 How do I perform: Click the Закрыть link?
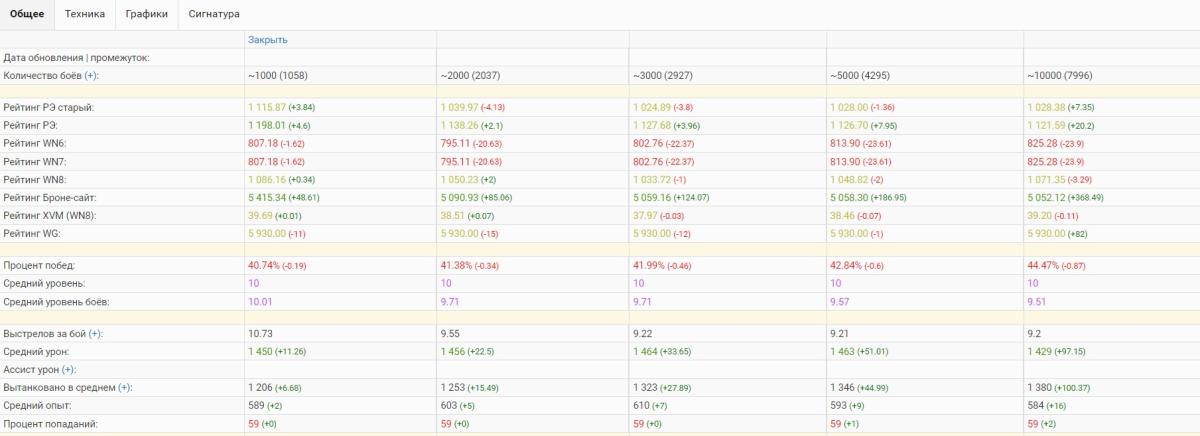click(268, 40)
